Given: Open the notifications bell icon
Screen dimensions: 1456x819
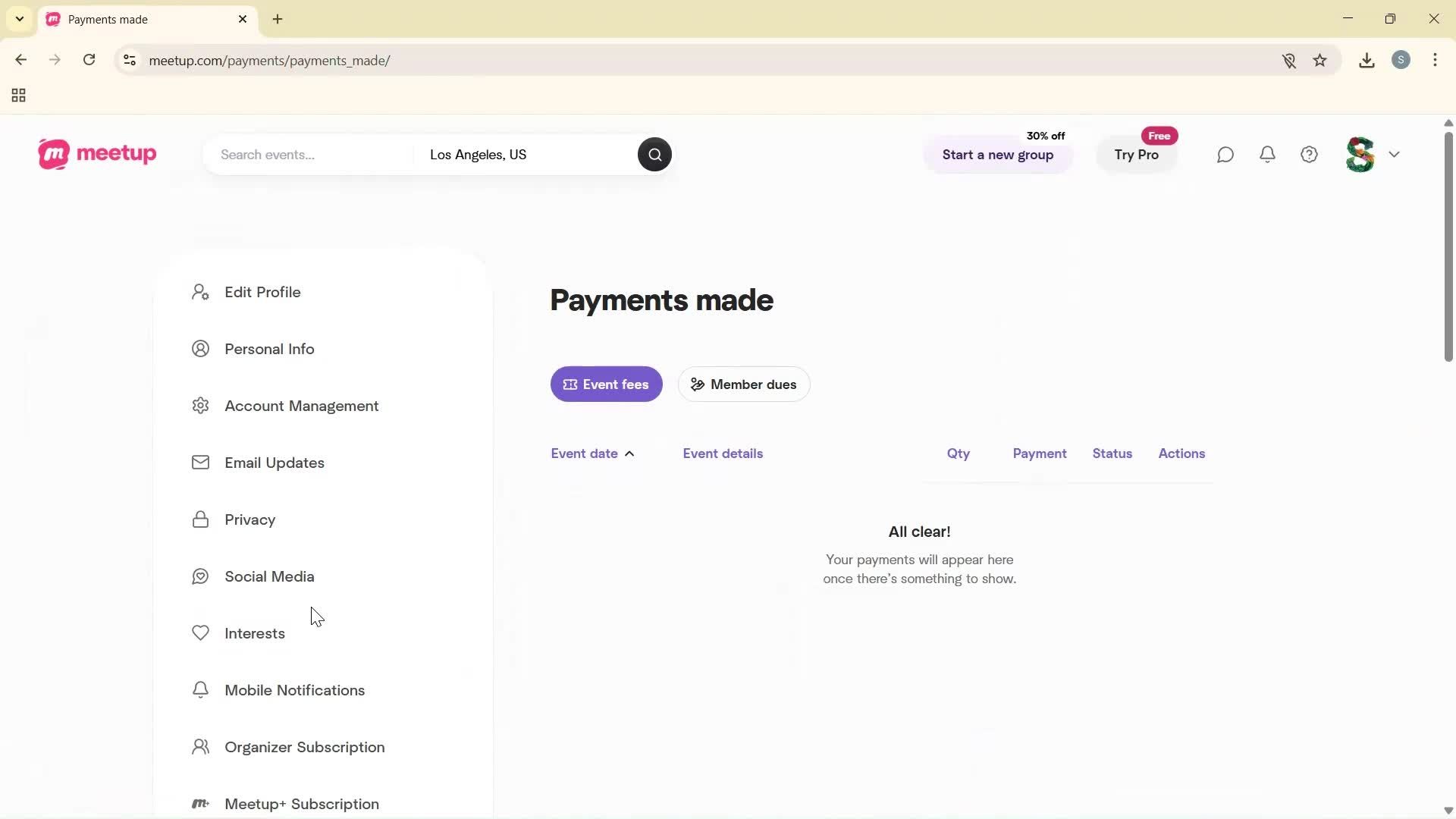Looking at the screenshot, I should (x=1267, y=155).
